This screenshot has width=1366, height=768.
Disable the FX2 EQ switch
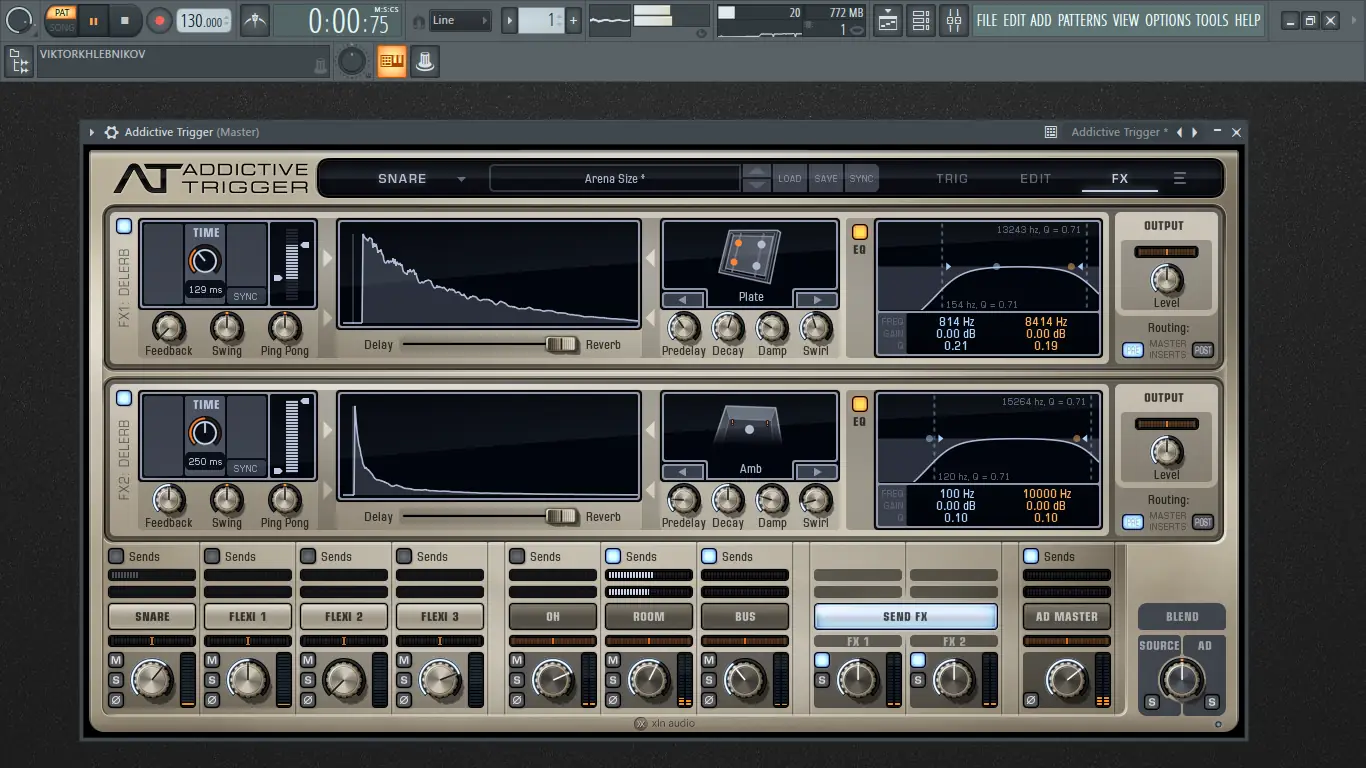859,404
